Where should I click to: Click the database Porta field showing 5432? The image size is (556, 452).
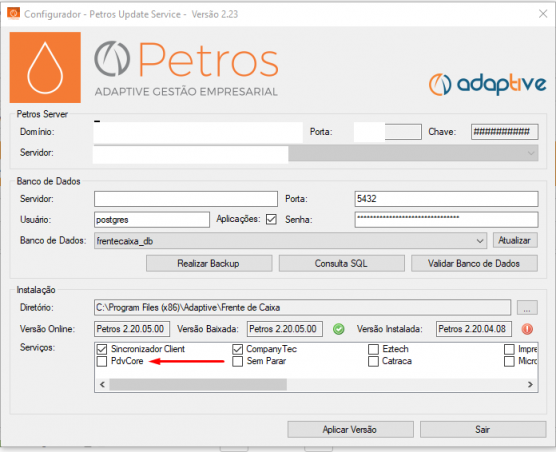tap(446, 199)
